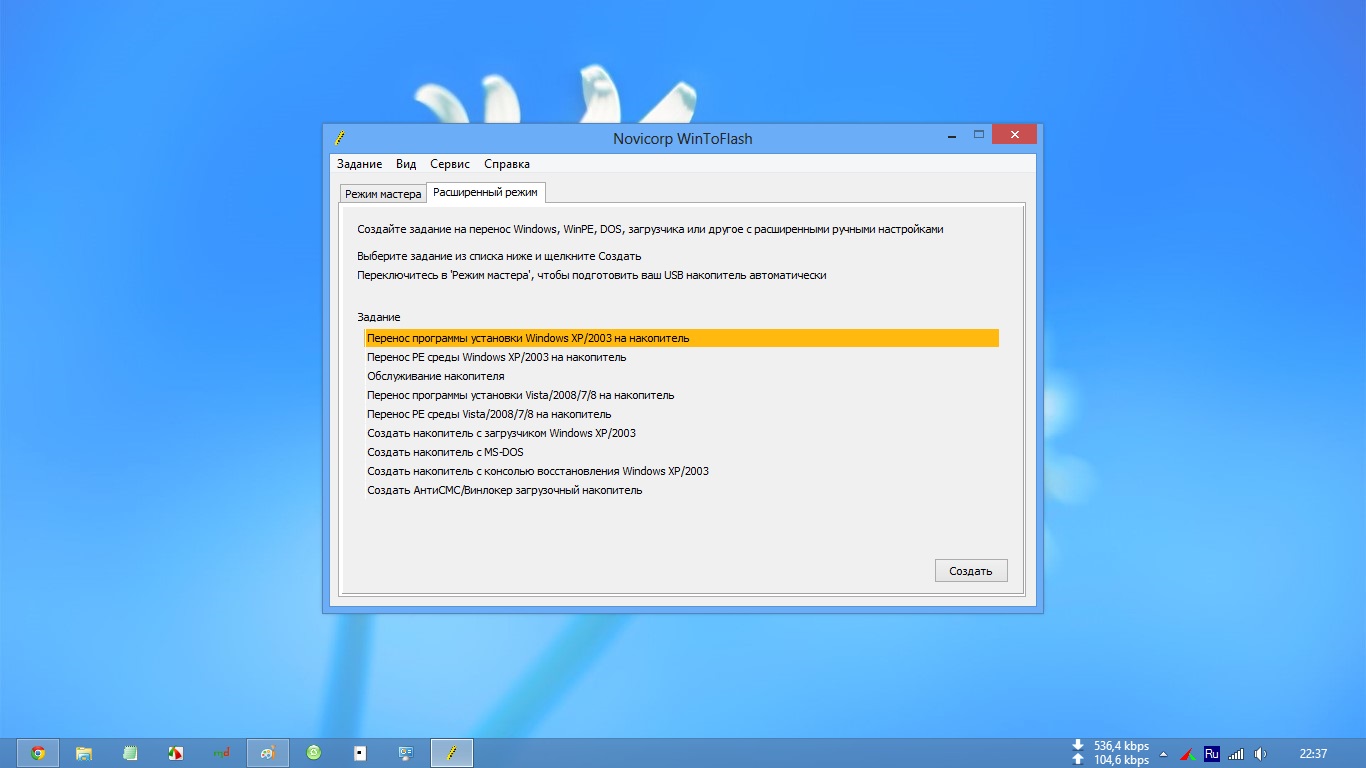
Task: Open the volume speaker control
Action: point(1261,754)
